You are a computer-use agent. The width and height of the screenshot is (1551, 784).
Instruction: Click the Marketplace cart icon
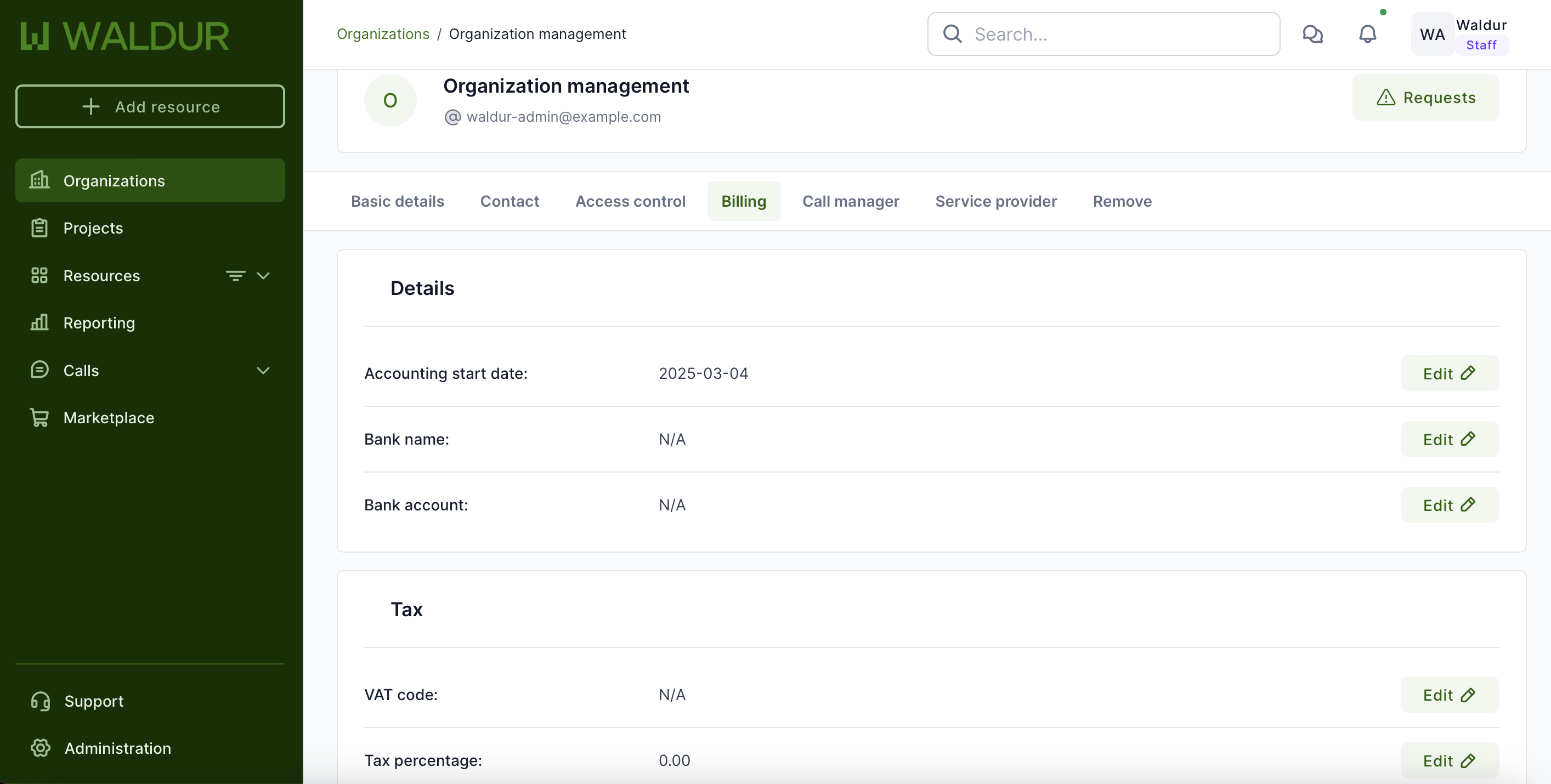[39, 417]
